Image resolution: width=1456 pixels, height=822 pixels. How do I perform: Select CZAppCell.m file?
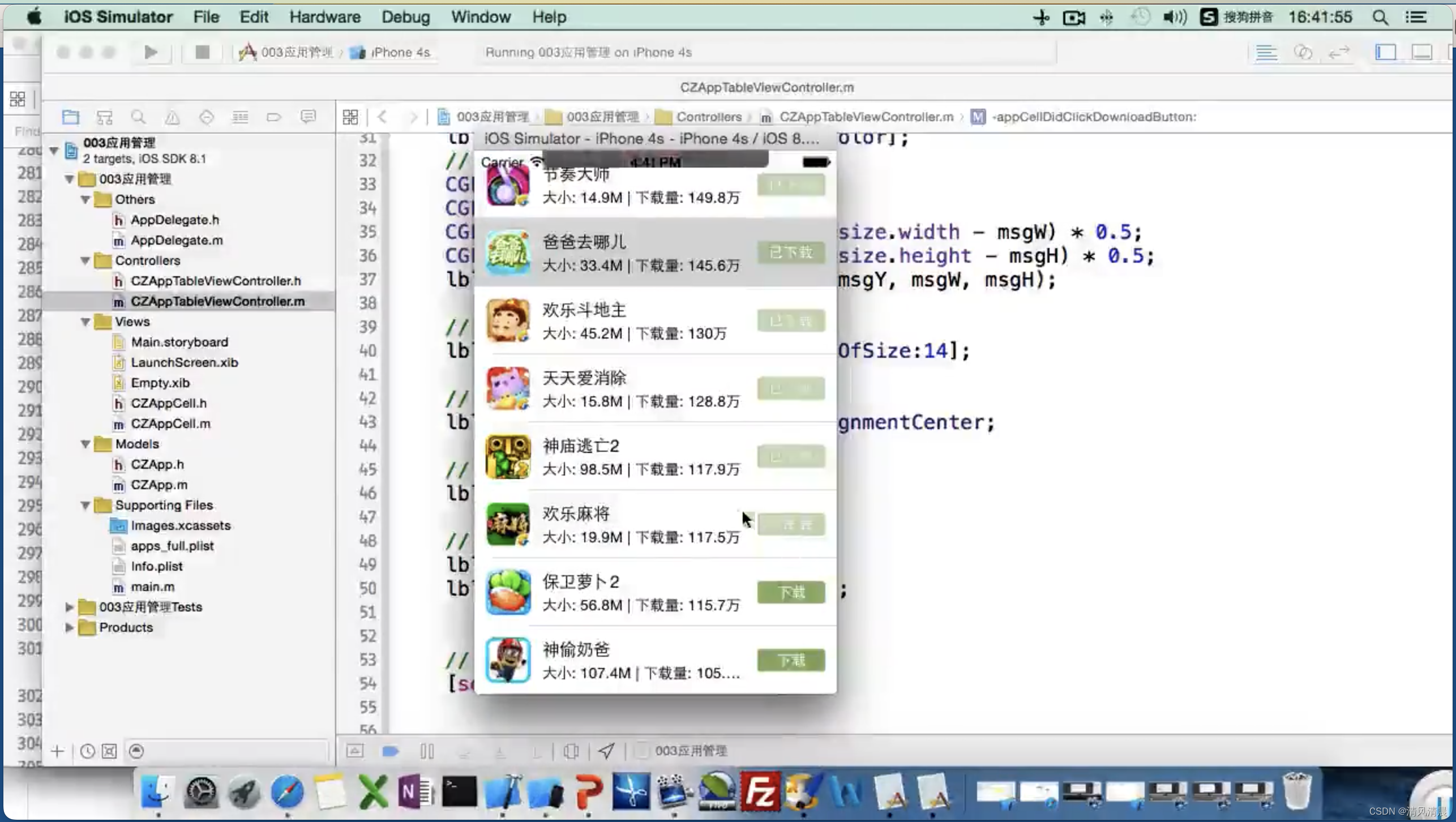point(170,424)
